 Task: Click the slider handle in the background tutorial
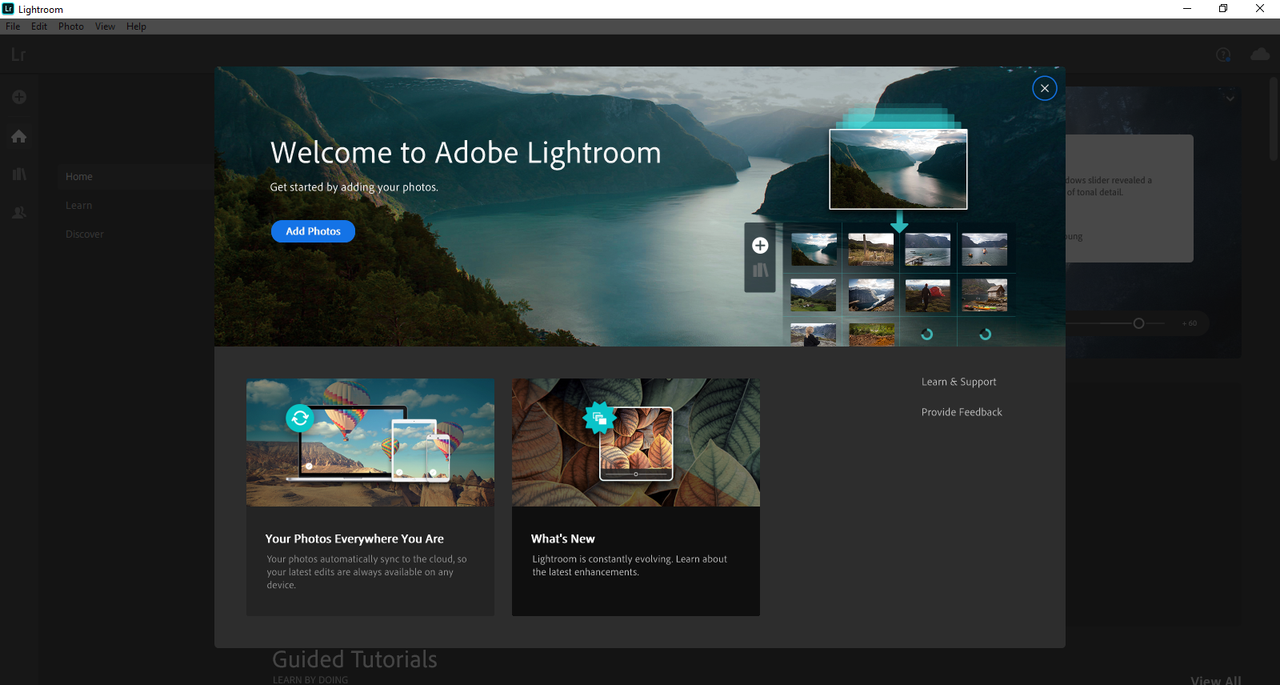(x=1138, y=323)
